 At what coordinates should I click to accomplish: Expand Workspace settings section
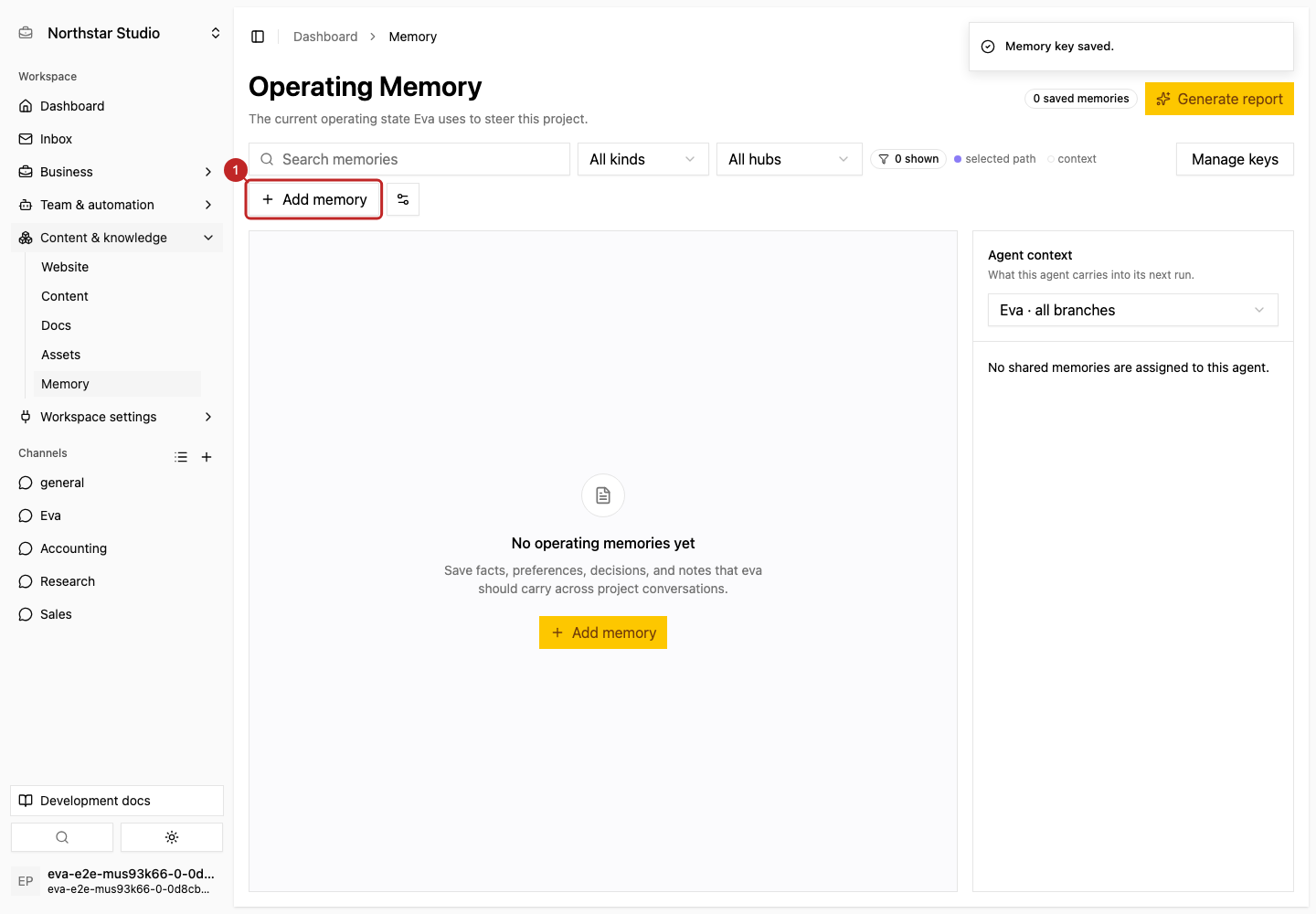(x=117, y=417)
